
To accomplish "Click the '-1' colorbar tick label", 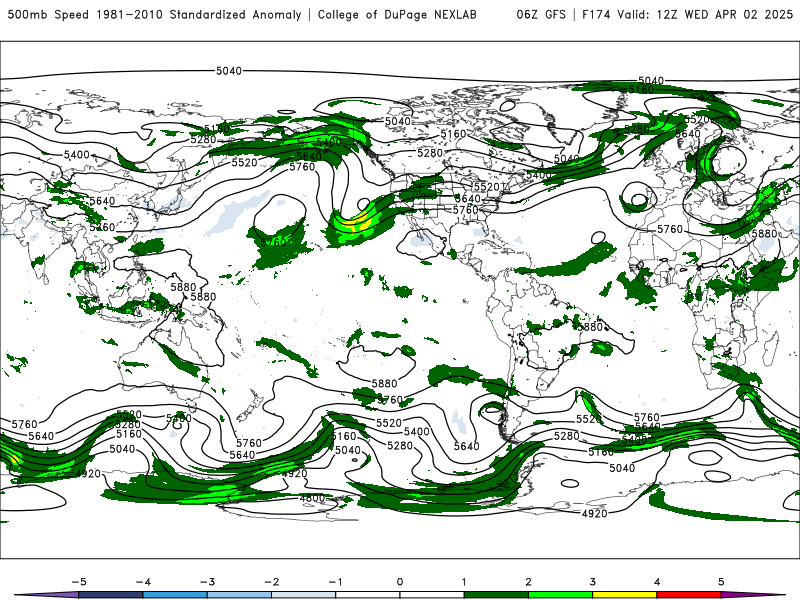I will 335,582.
